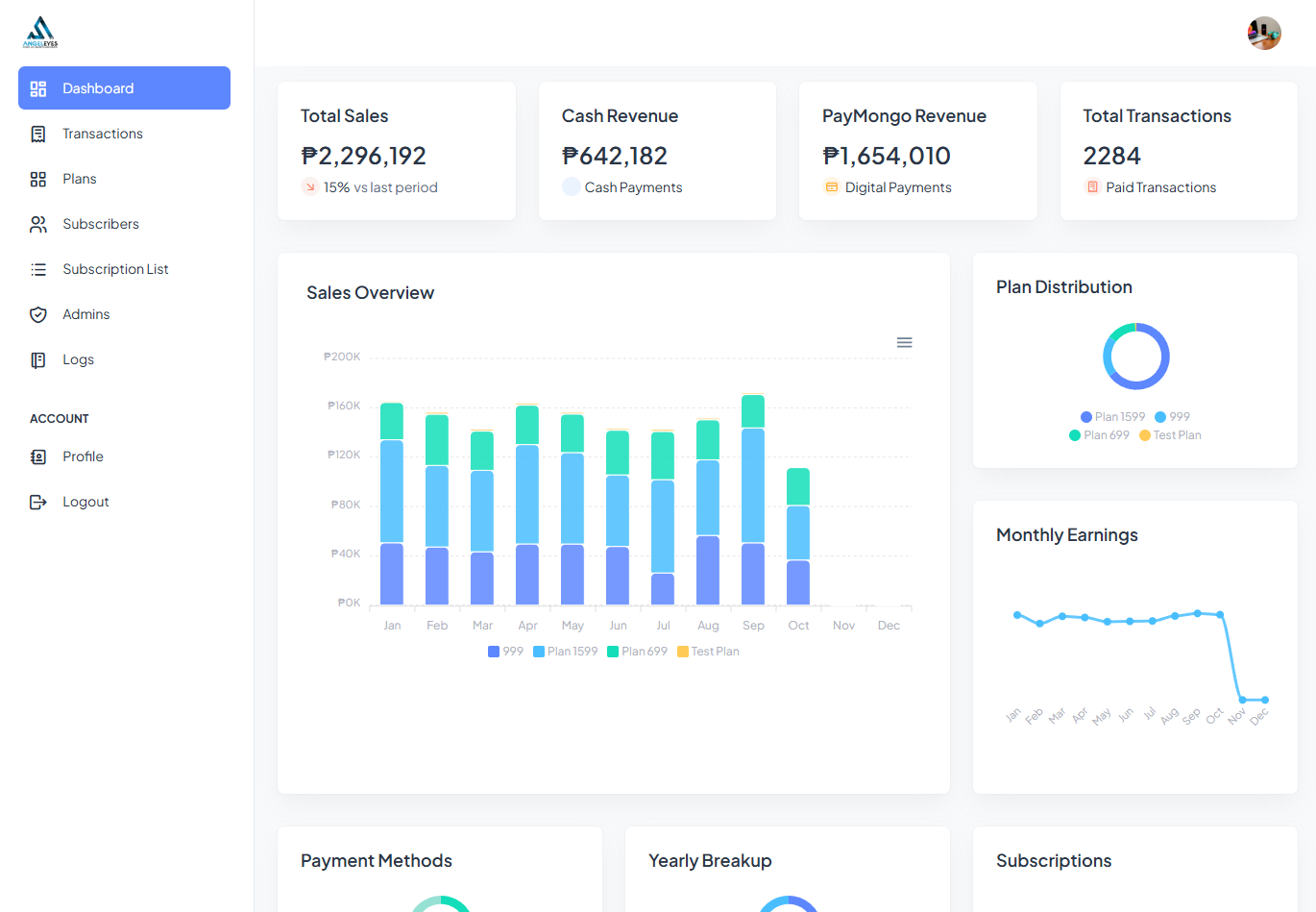Click the Transactions receipt icon

tap(38, 134)
